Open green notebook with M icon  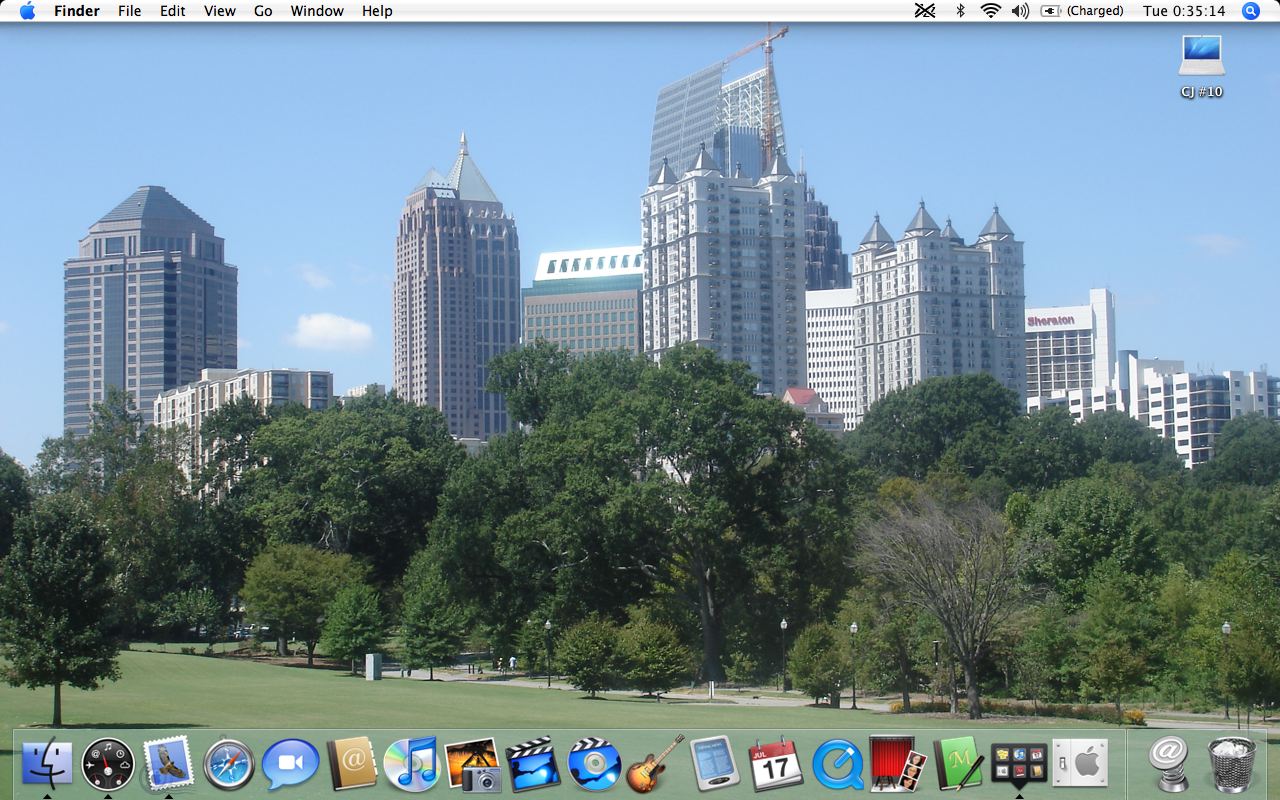958,764
